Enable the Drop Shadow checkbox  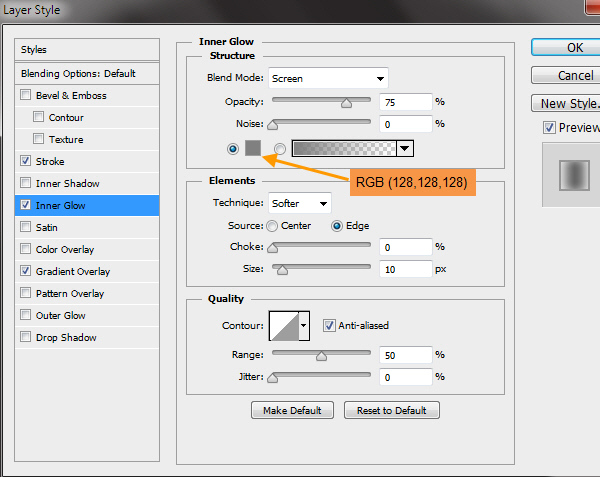pyautogui.click(x=25, y=338)
